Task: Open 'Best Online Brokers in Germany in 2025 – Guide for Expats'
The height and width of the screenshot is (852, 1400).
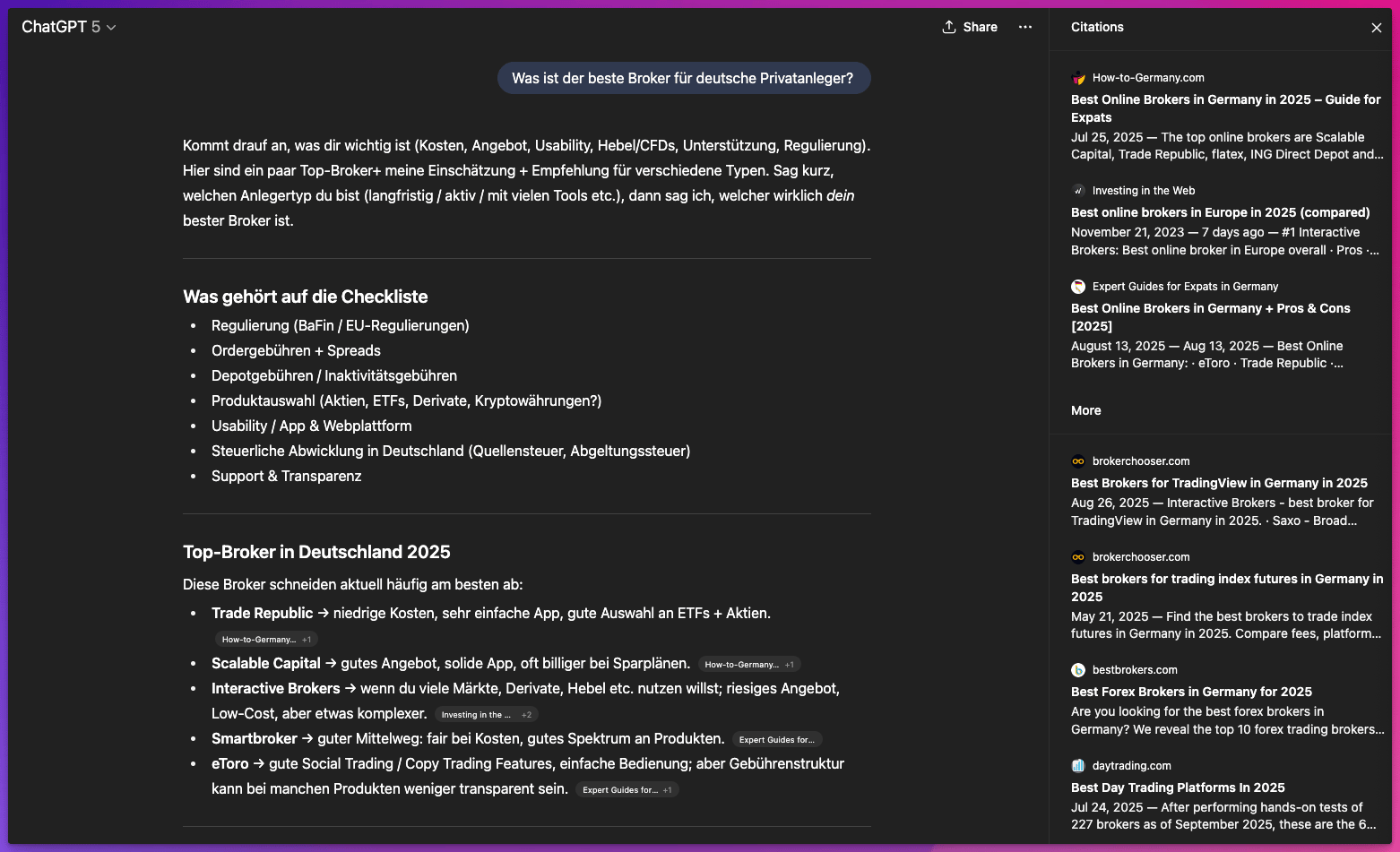Action: pos(1226,108)
